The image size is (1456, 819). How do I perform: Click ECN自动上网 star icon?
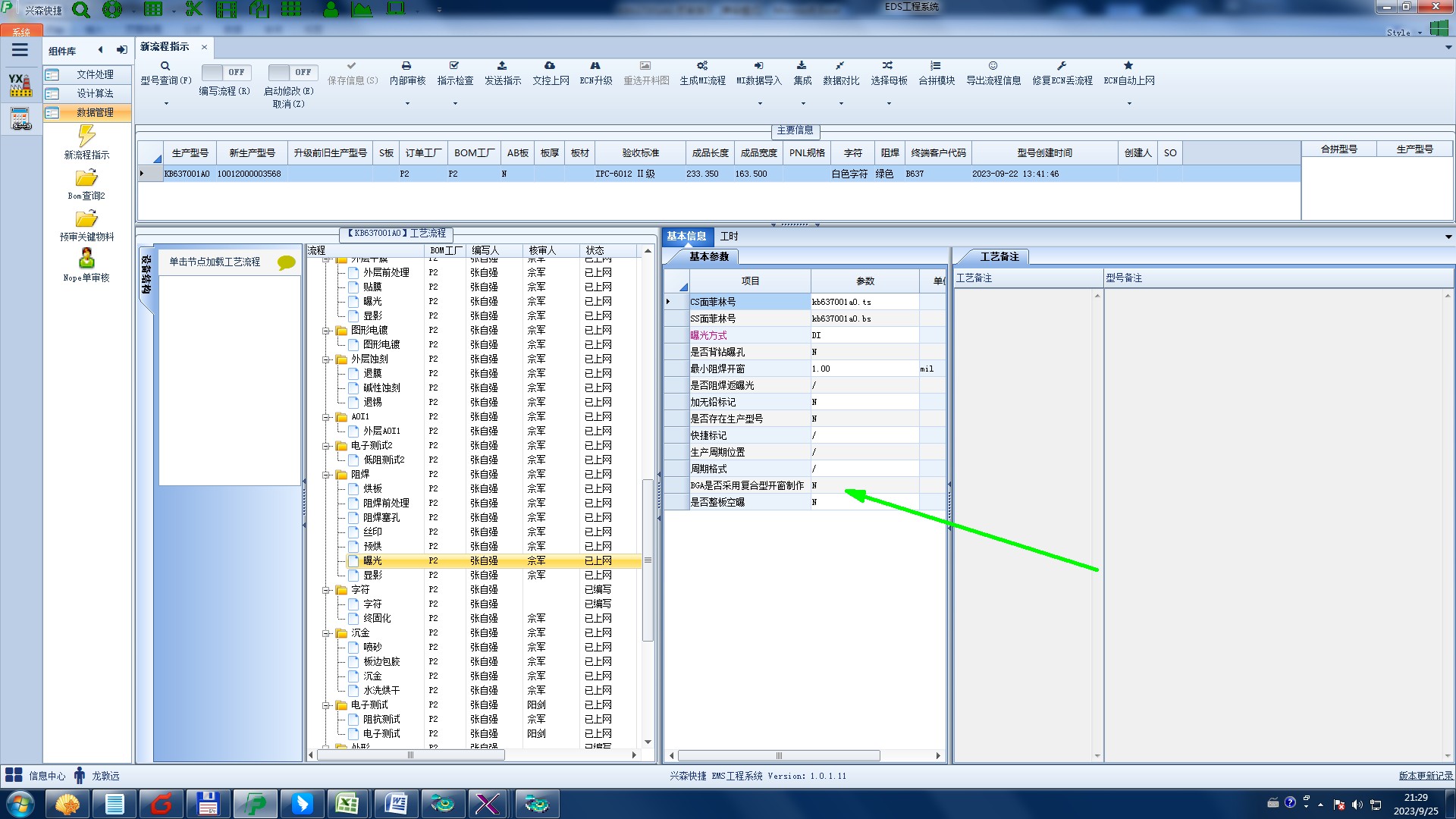pyautogui.click(x=1128, y=66)
